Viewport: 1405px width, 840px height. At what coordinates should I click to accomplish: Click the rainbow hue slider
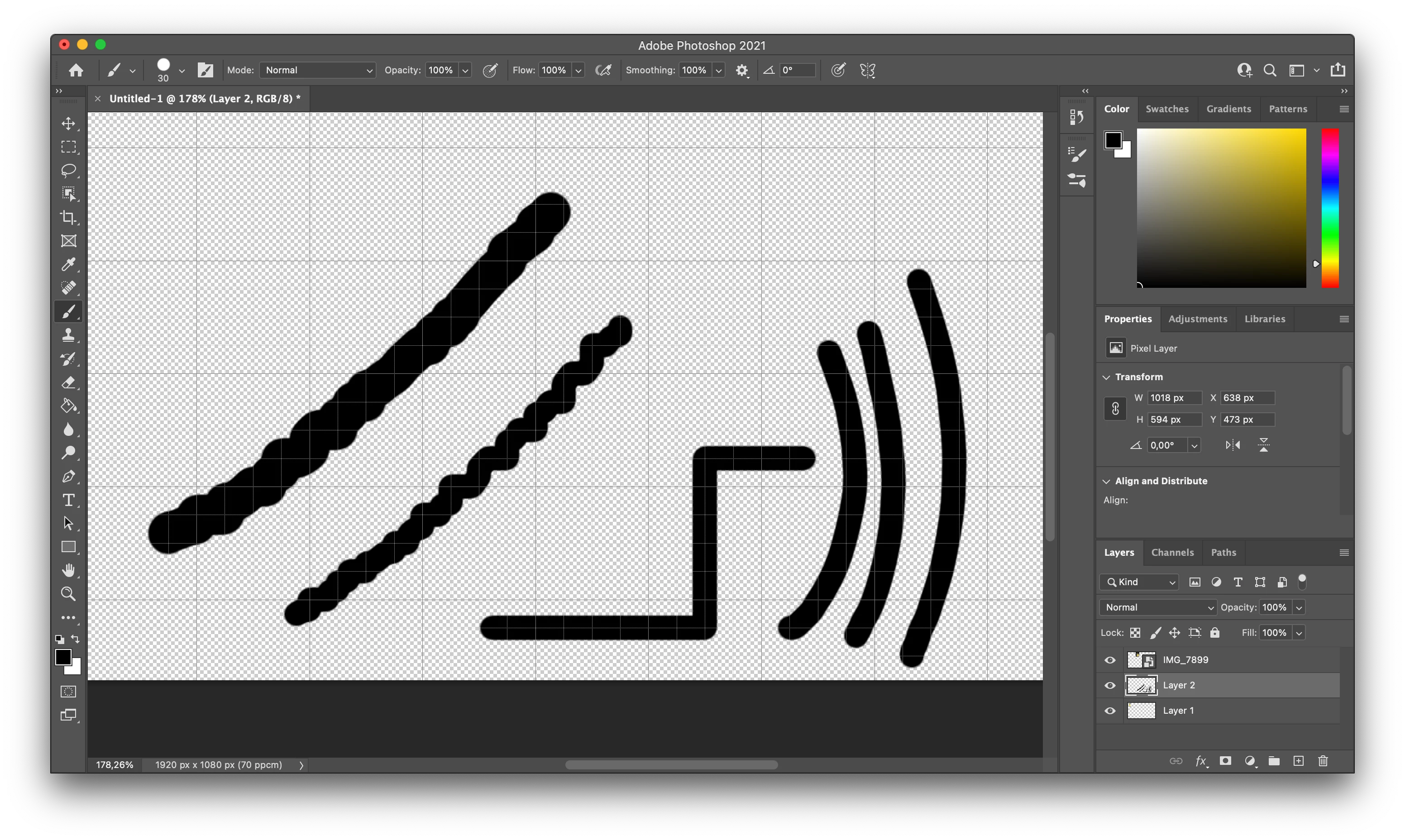click(1330, 208)
